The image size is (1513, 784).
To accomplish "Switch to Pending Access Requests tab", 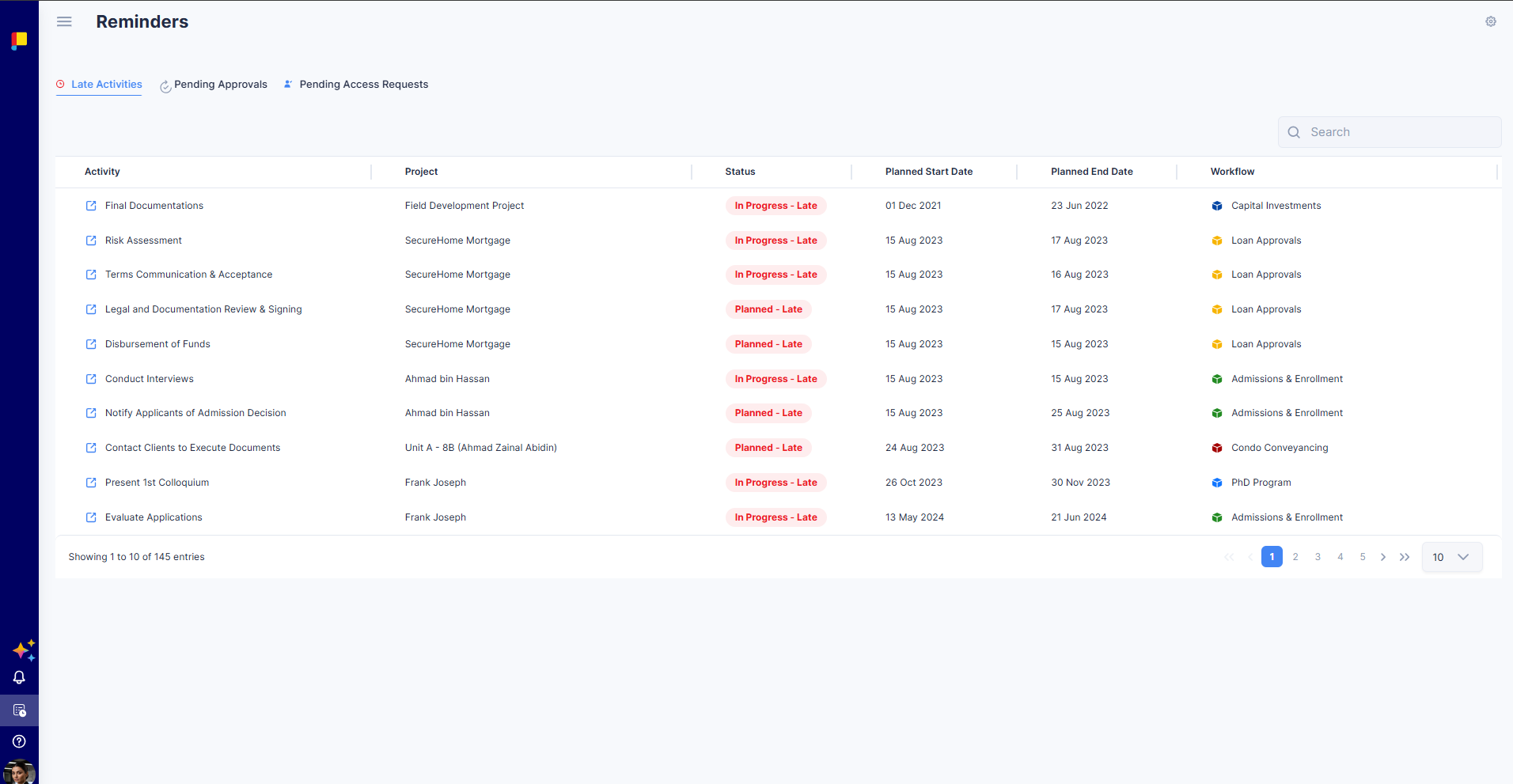I will pyautogui.click(x=356, y=85).
